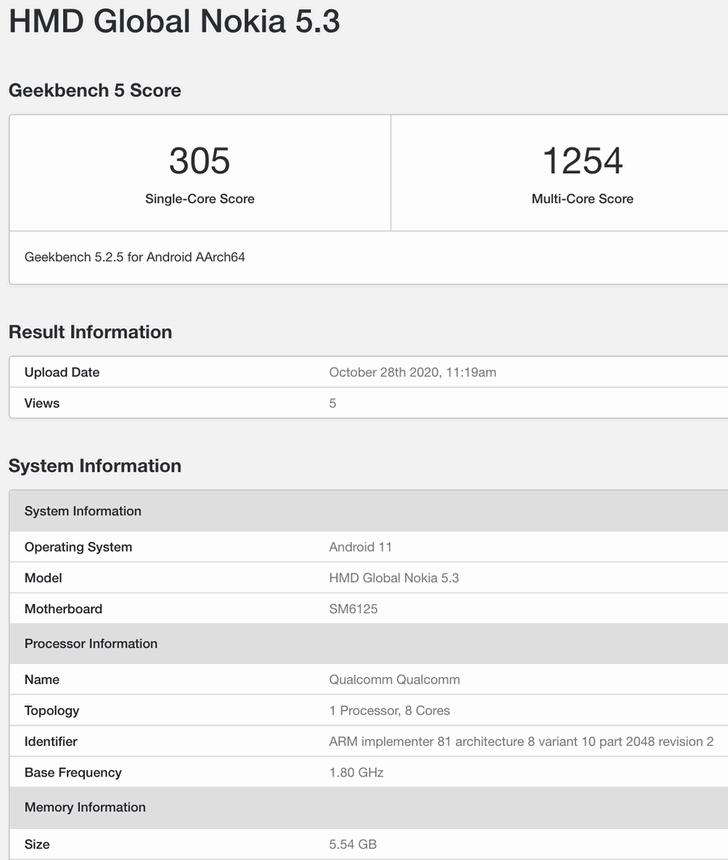Click the Views row label
This screenshot has height=860, width=728.
pos(42,403)
